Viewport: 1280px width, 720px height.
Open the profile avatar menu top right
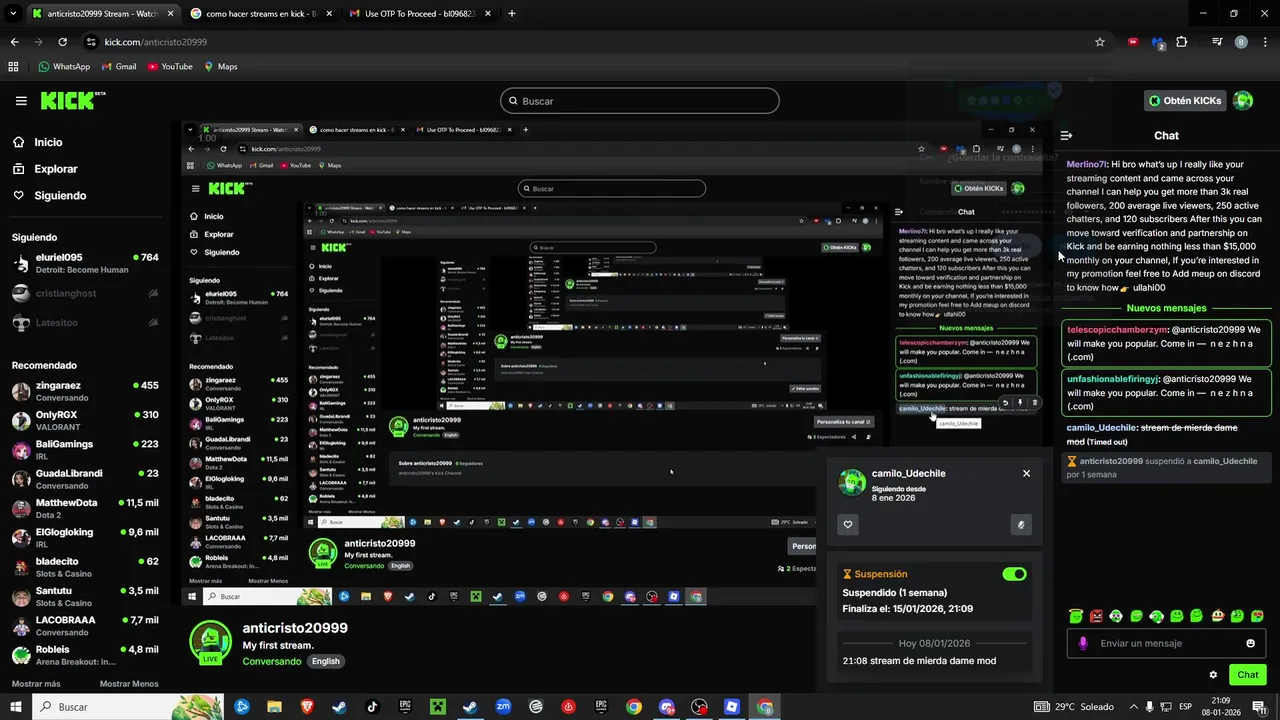1243,101
